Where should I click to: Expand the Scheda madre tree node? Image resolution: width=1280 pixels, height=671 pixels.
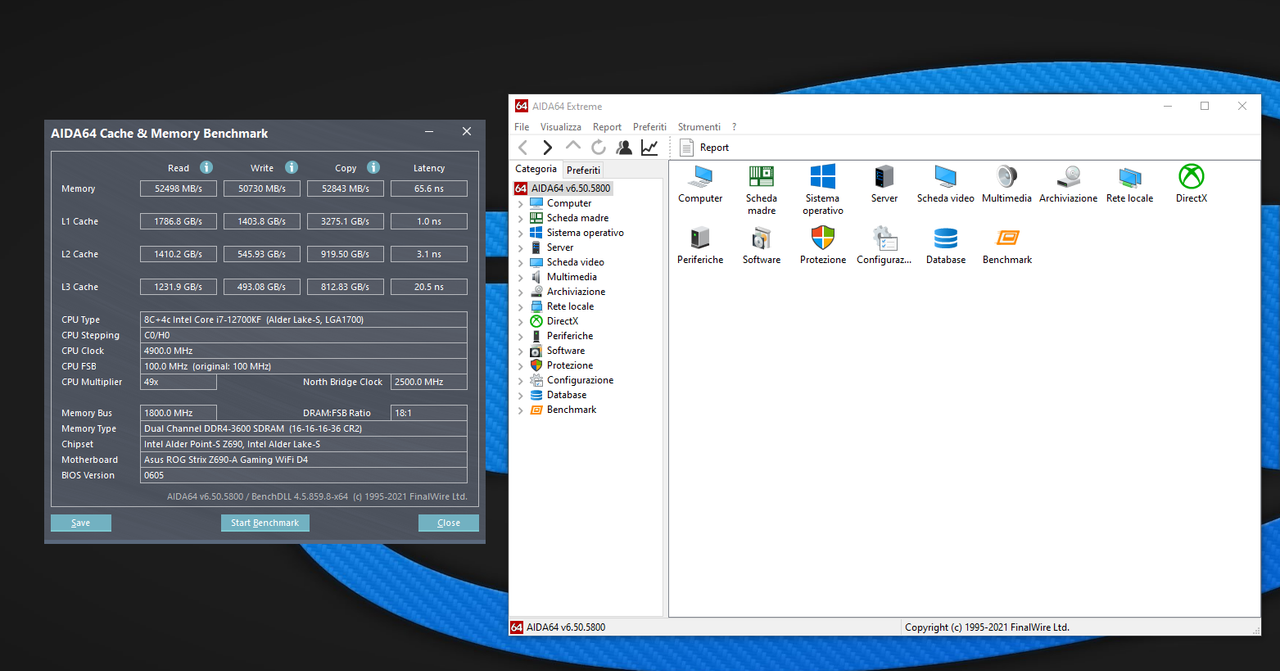[x=520, y=218]
